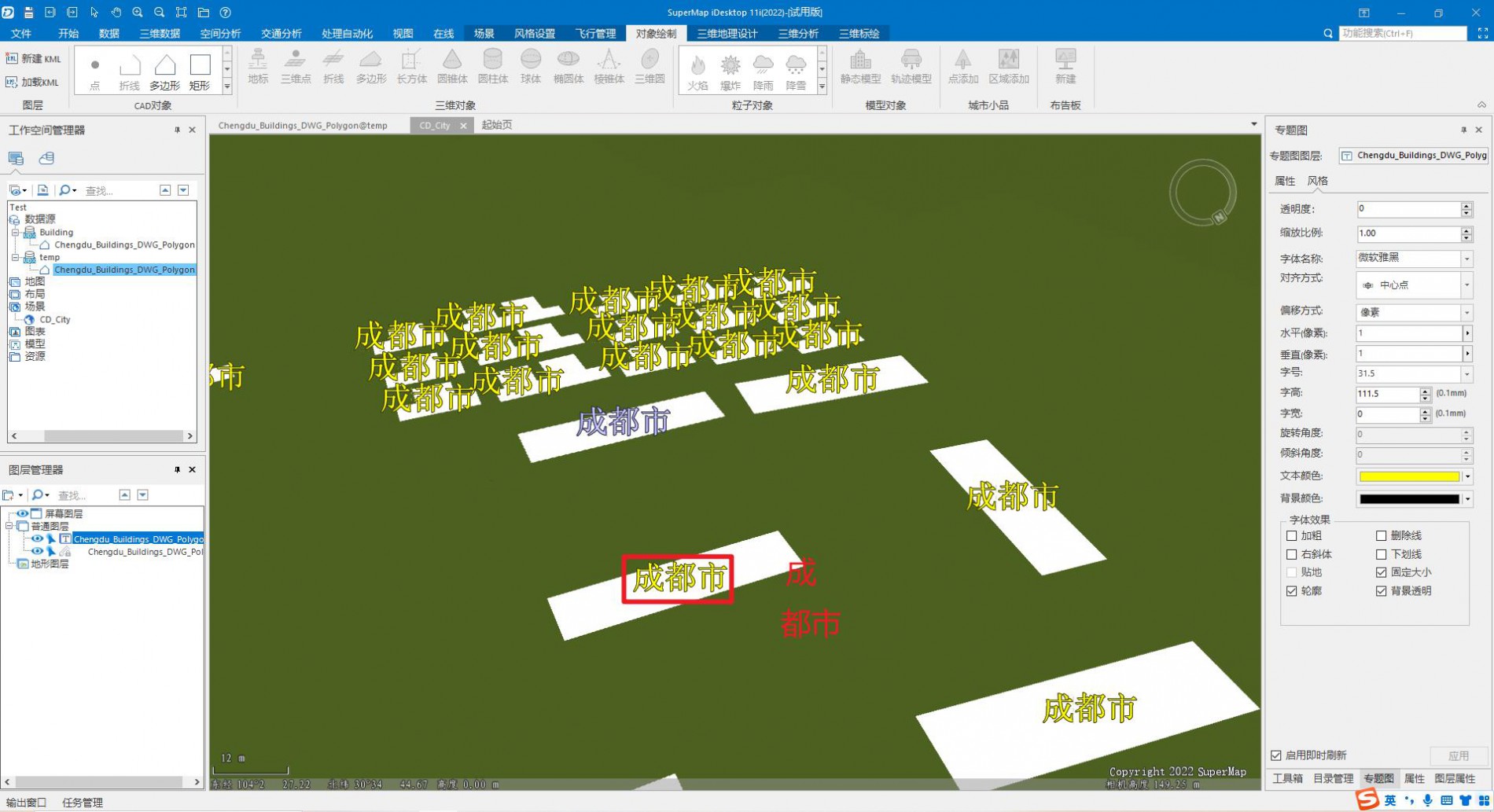Click the 三维点 3D point icon

pos(296,67)
